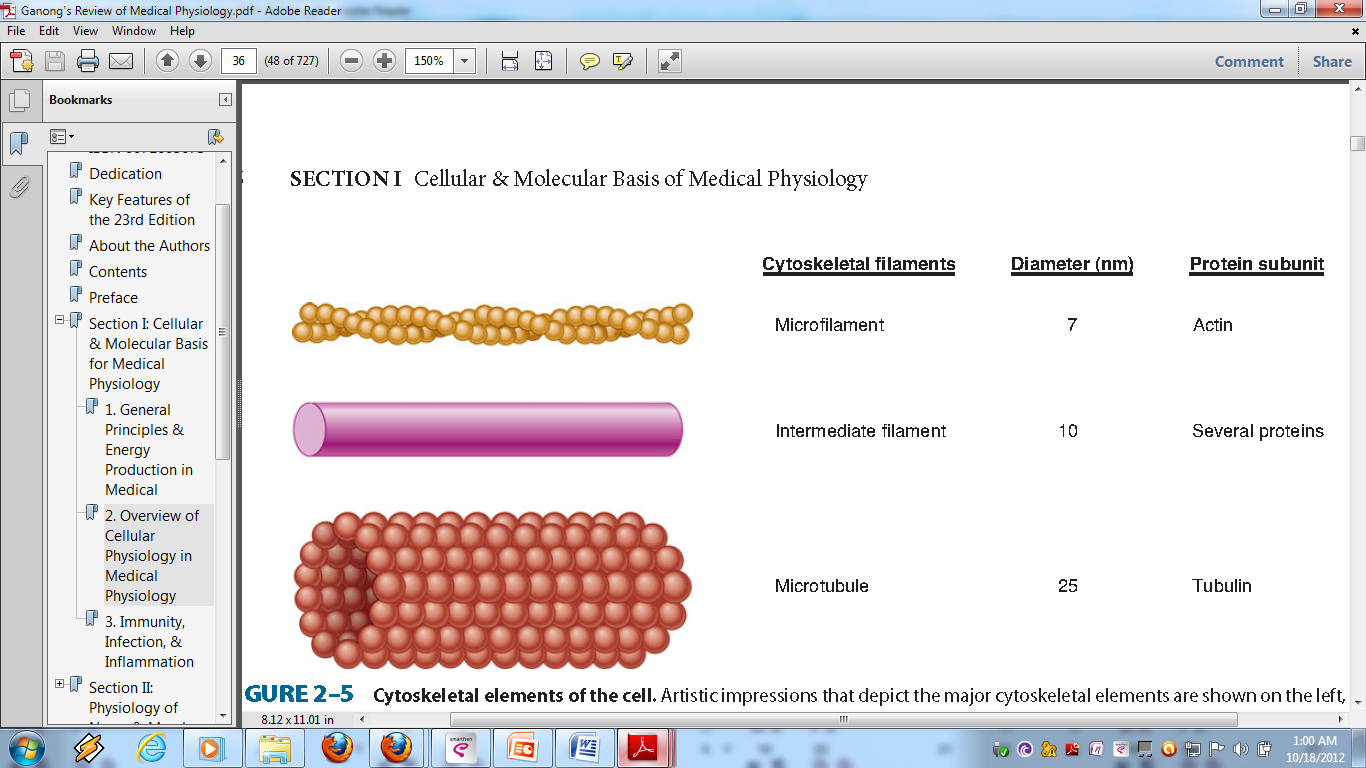Click the Bookmarks panel ribbon icon
Image resolution: width=1366 pixels, height=768 pixels.
coord(19,143)
